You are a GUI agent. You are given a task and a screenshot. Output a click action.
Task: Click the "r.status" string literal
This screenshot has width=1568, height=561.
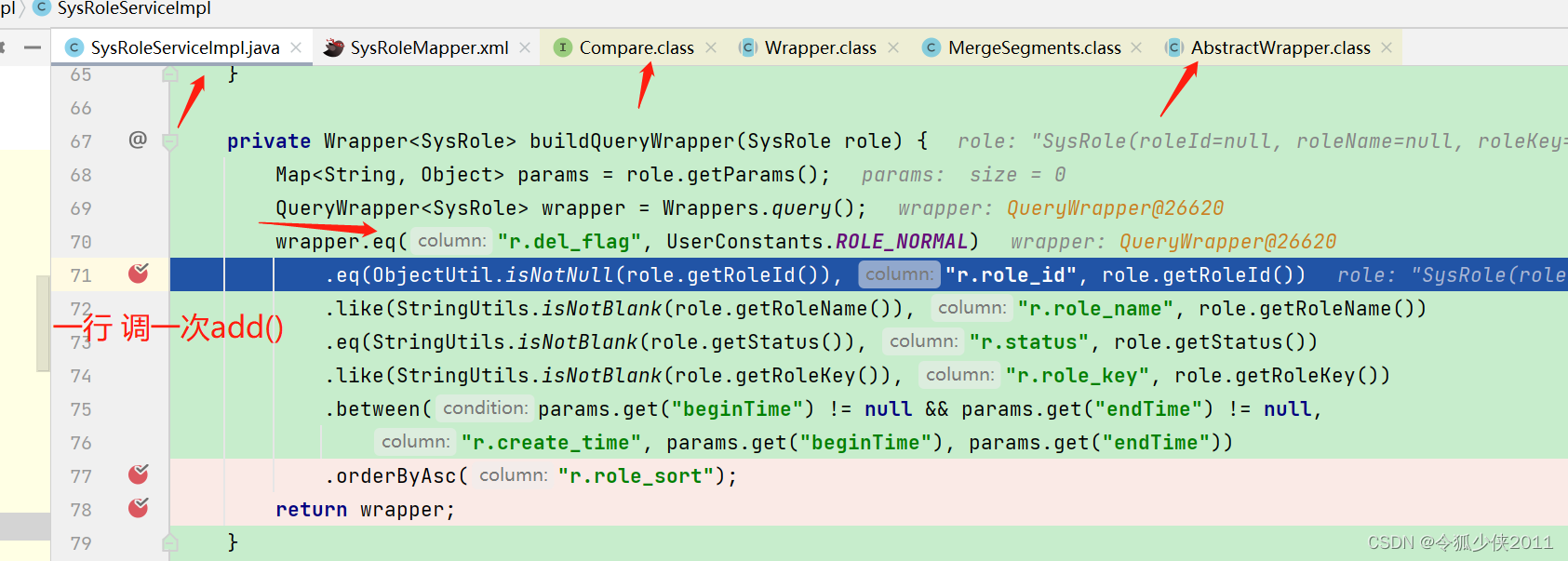[1029, 342]
